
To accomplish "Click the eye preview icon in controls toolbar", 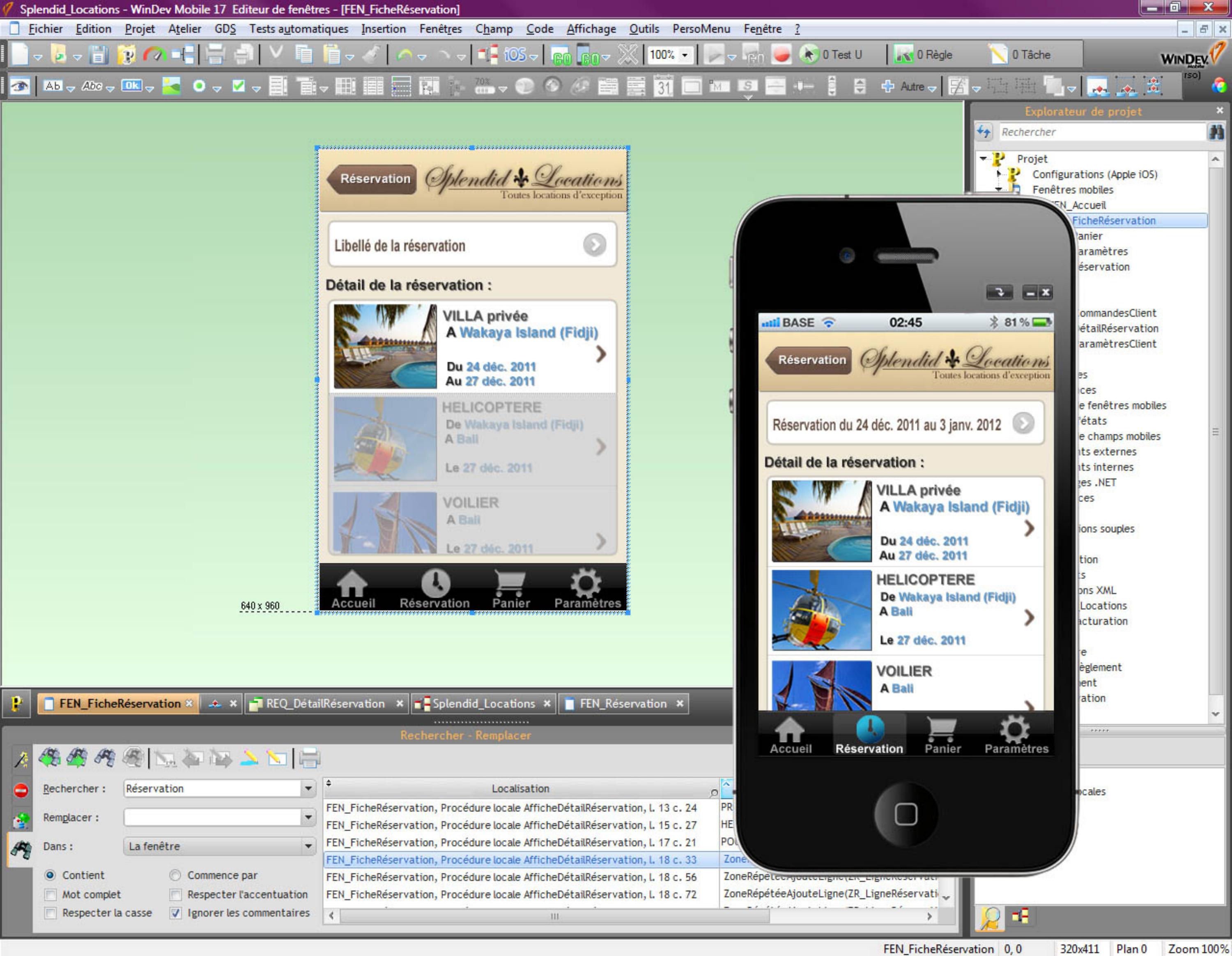I will click(20, 86).
